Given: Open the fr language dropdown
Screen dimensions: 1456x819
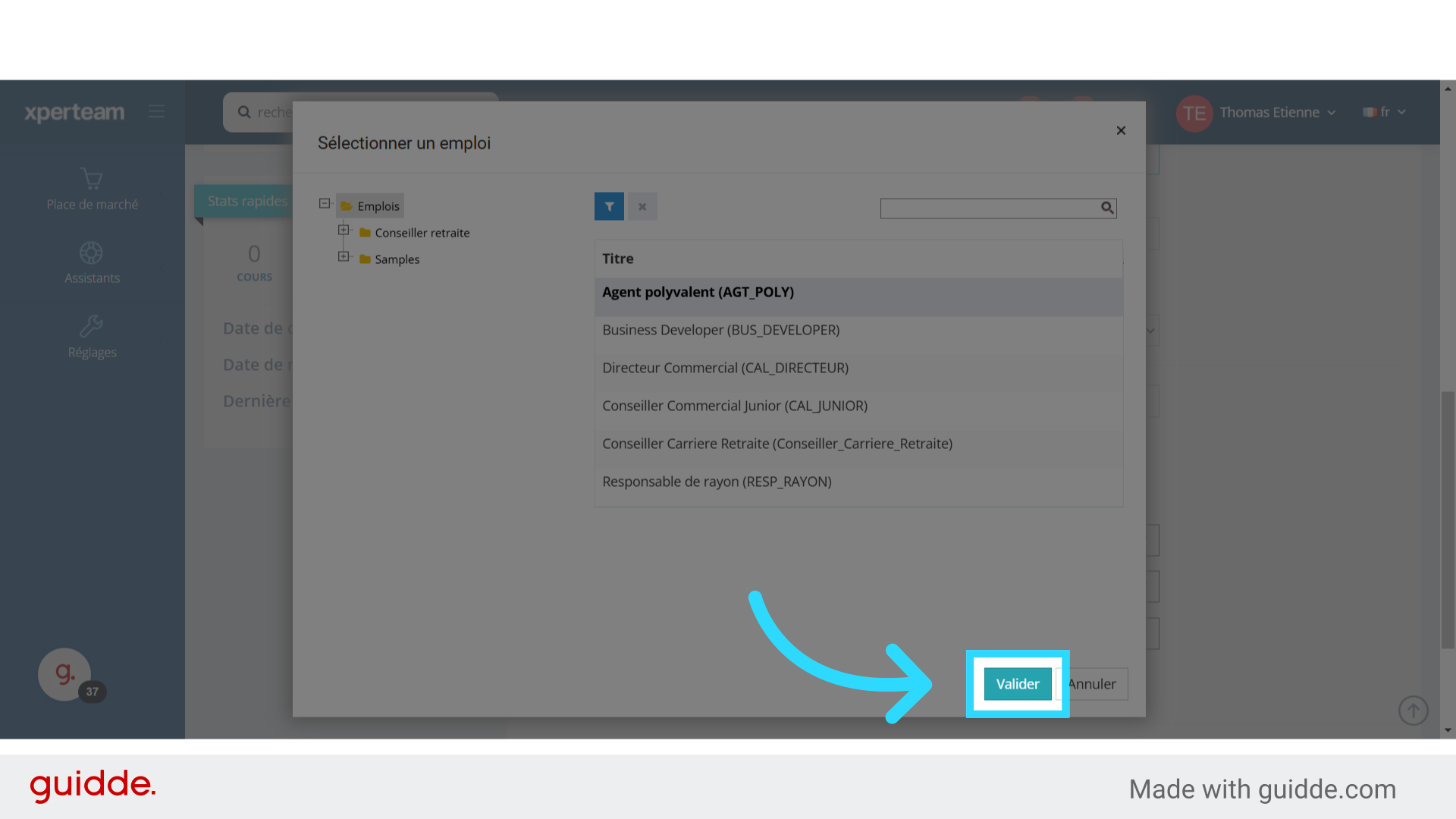Looking at the screenshot, I should point(1385,112).
